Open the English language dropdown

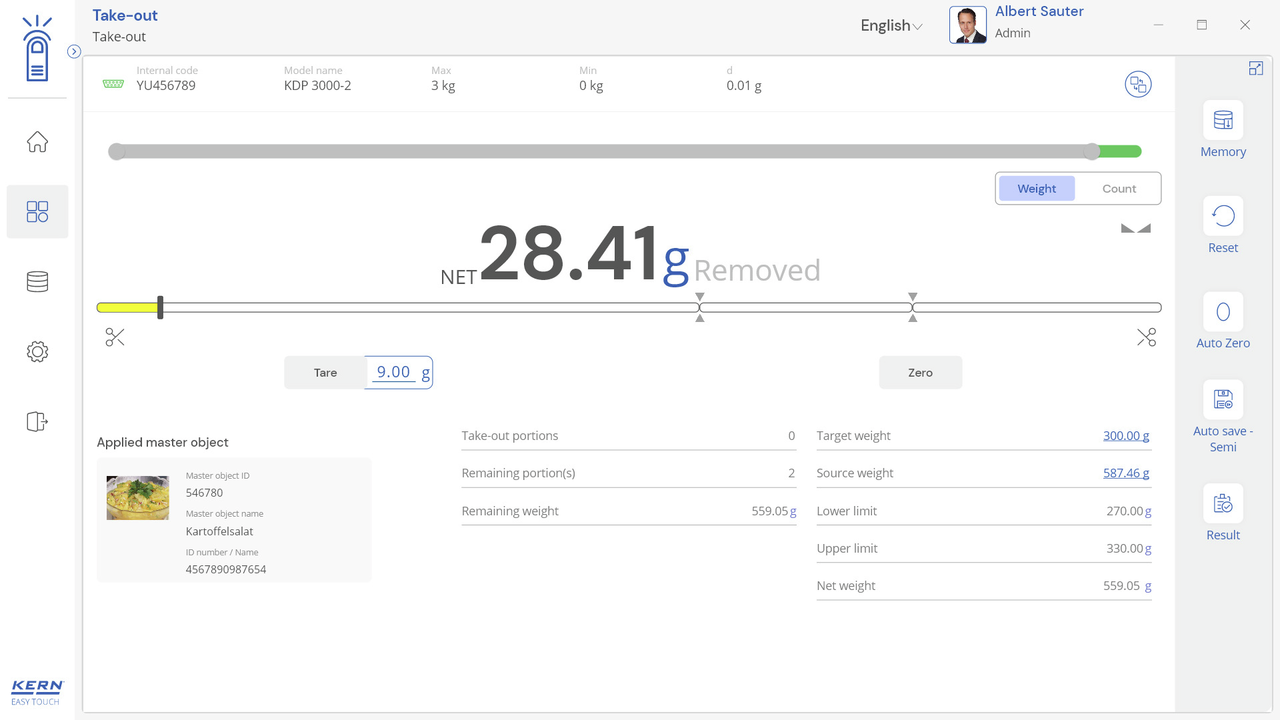click(x=890, y=26)
